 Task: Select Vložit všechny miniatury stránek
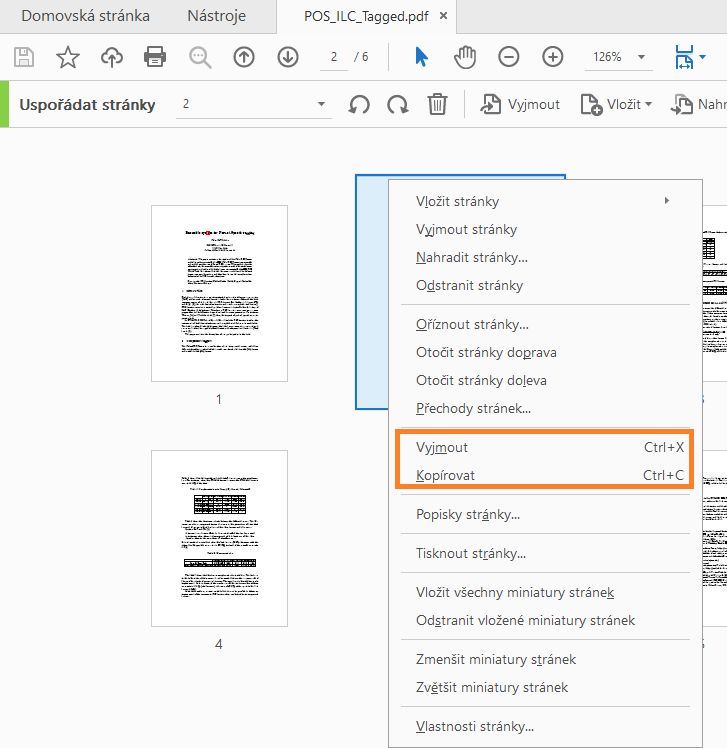[x=545, y=593]
